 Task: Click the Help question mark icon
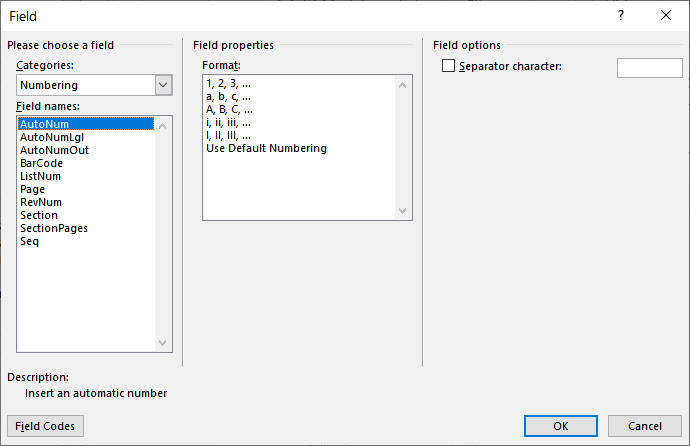[620, 16]
